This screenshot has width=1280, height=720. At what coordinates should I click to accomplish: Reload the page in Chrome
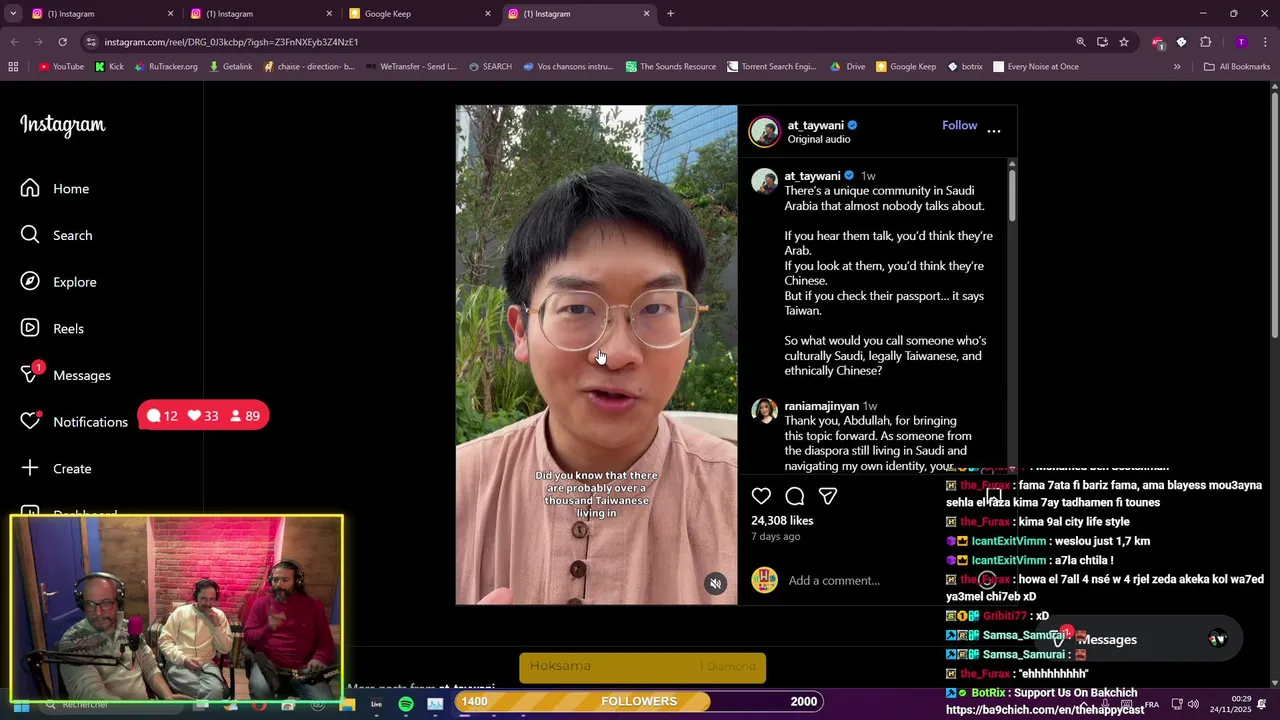coord(62,42)
